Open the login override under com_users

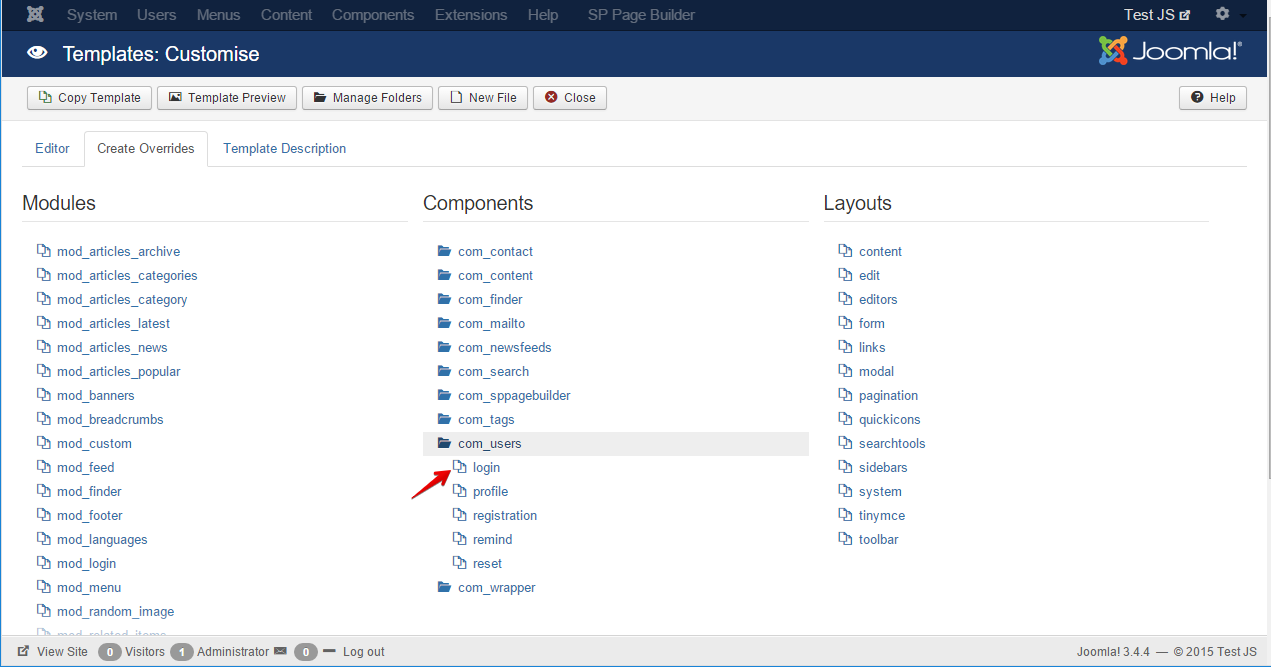487,467
